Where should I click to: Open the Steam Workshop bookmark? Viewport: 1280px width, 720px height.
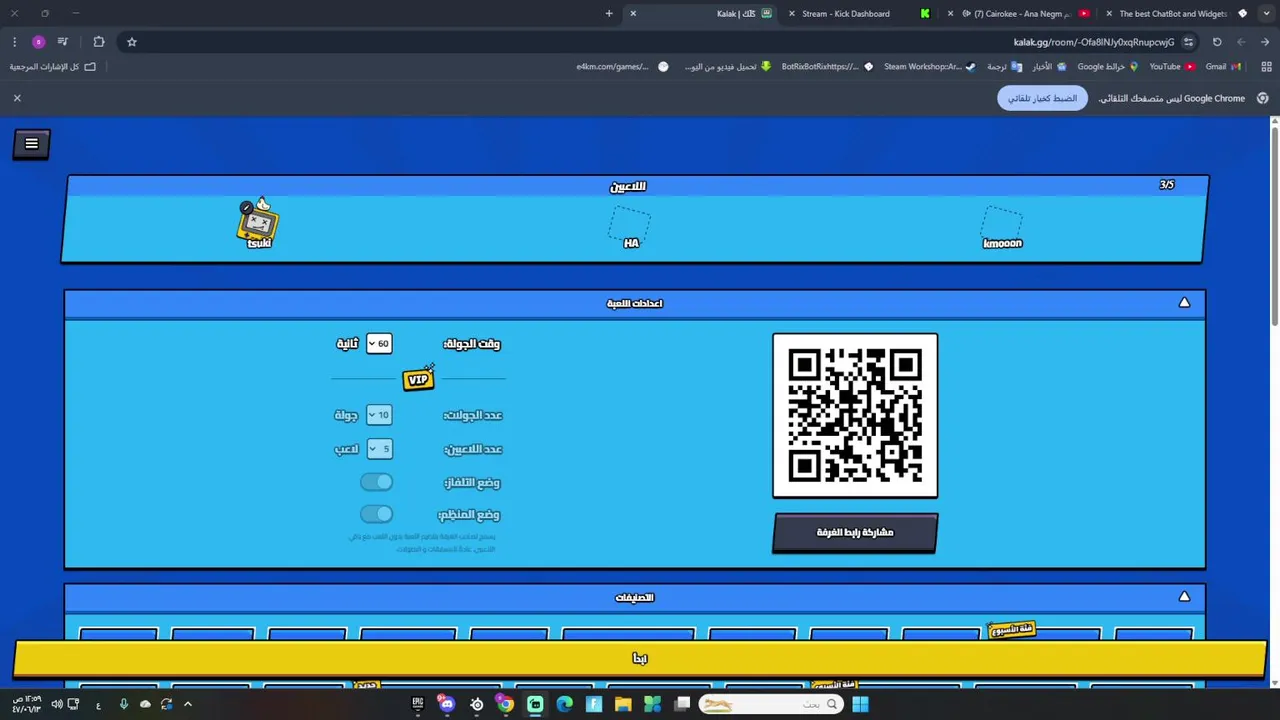tap(930, 67)
